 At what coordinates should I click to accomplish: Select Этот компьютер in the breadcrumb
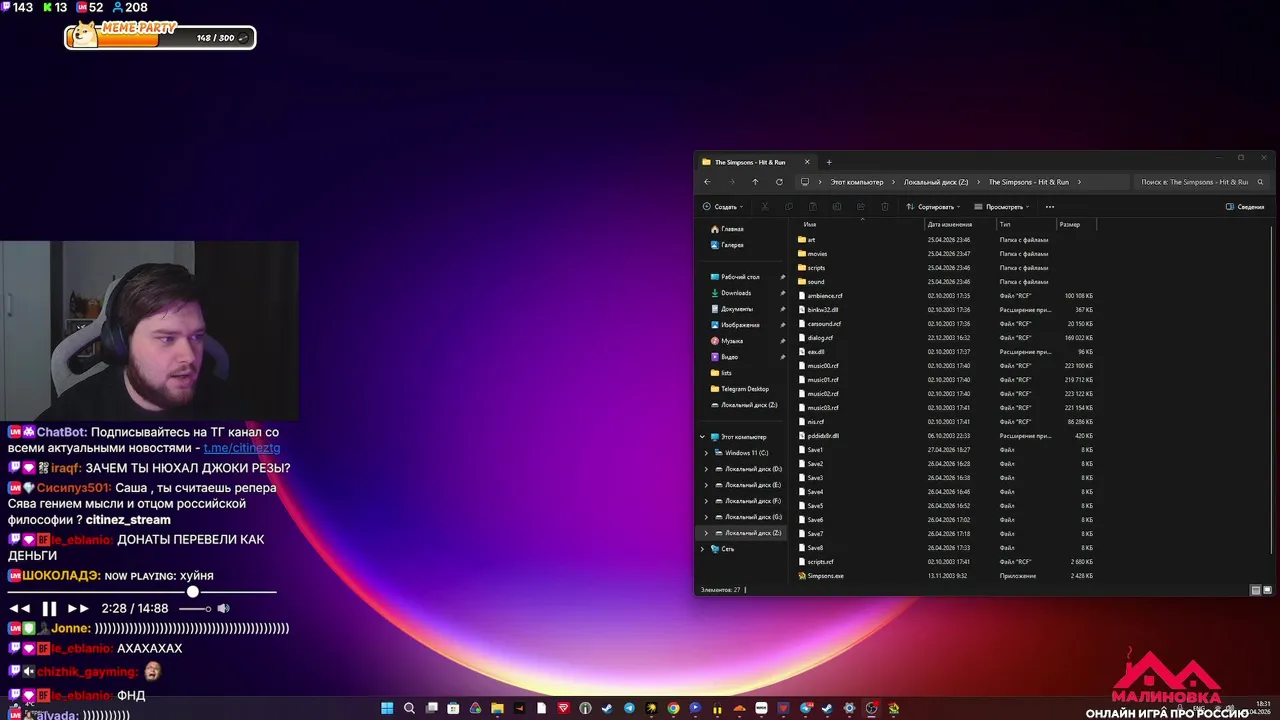tap(856, 182)
